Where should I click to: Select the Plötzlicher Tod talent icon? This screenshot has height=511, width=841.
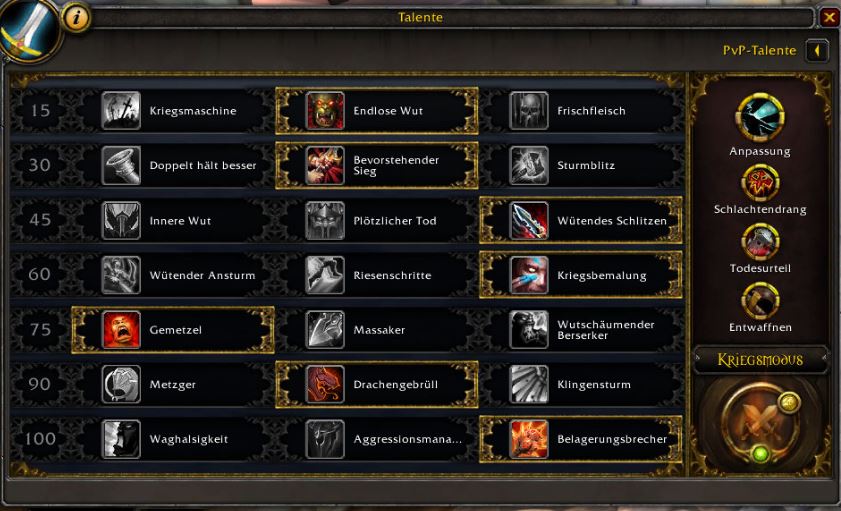(324, 220)
